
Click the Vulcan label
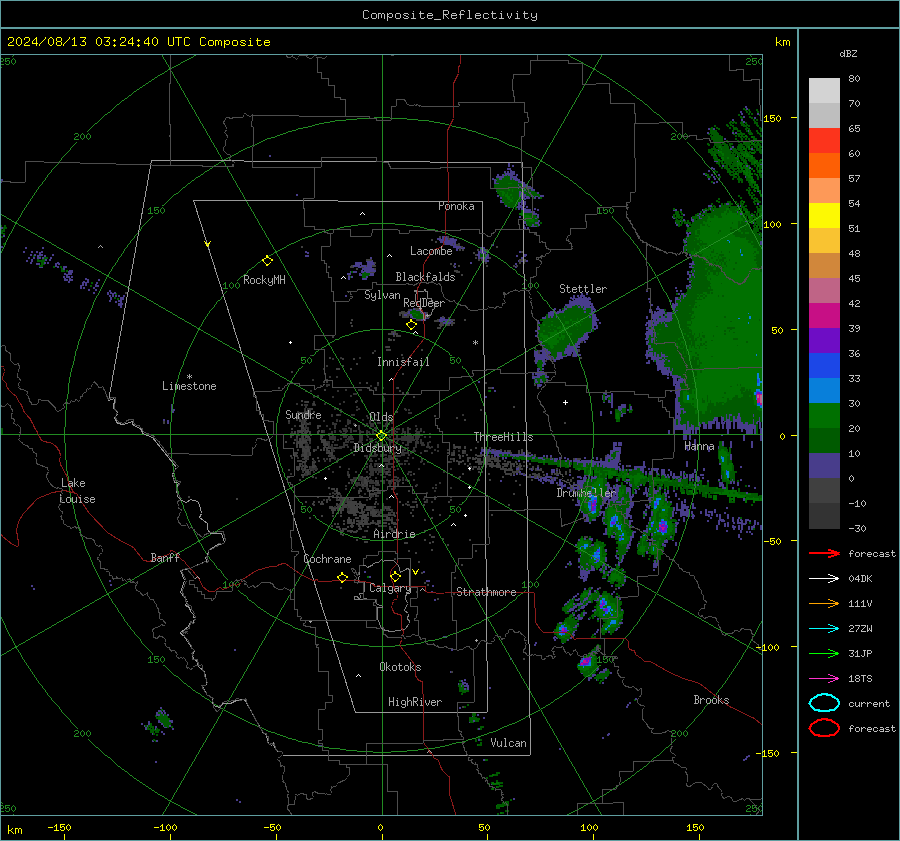pyautogui.click(x=508, y=743)
